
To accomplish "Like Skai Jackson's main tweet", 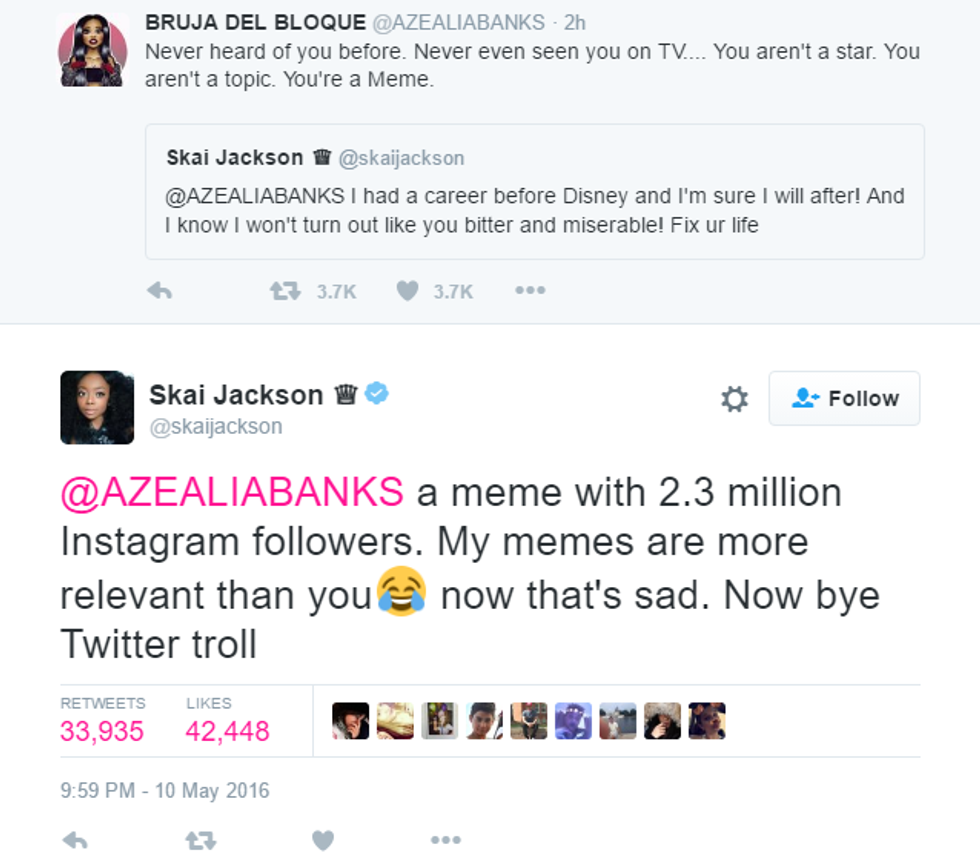I will click(x=322, y=841).
